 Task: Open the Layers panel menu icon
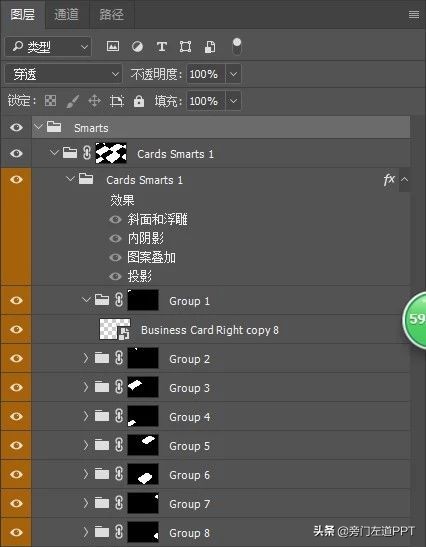(414, 15)
